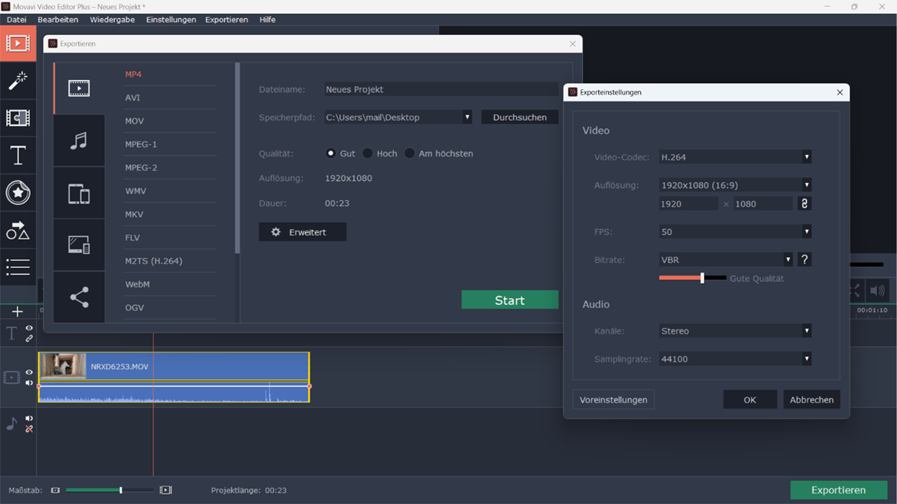Open the shapes and callouts icon
This screenshot has width=897, height=504.
[18, 230]
